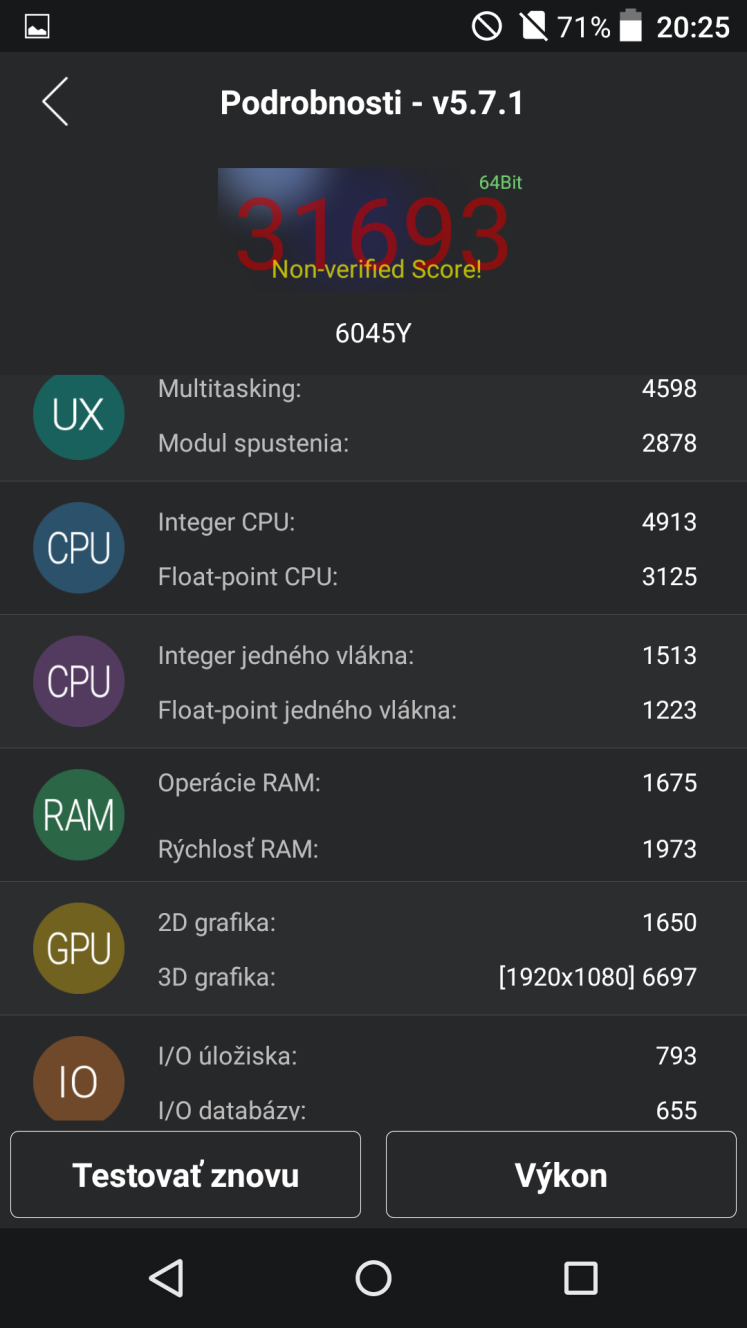Tap the back arrow in header
Image resolution: width=747 pixels, height=1328 pixels.
coord(55,102)
